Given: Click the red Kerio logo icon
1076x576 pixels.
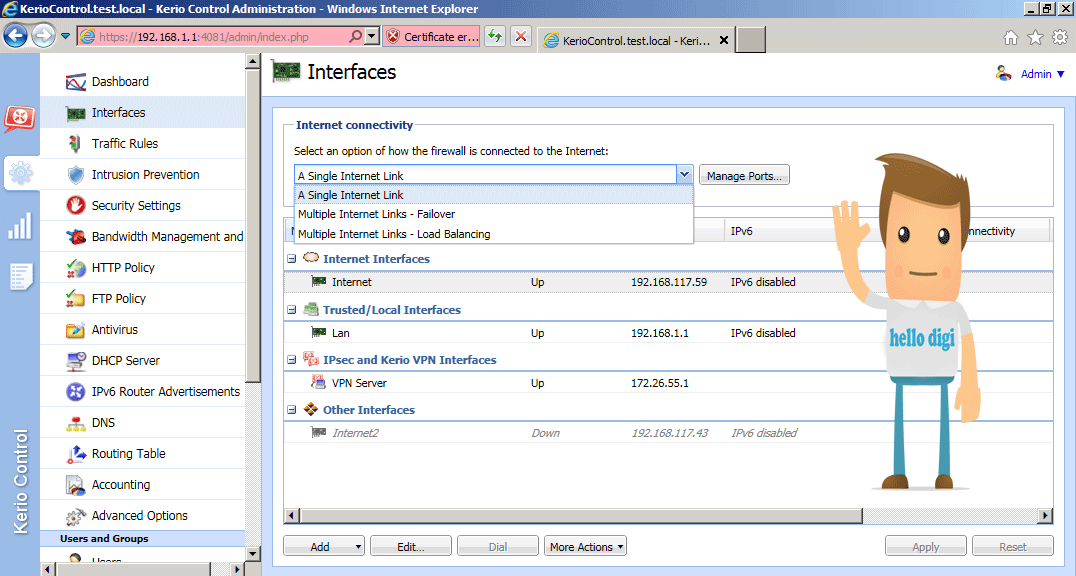Looking at the screenshot, I should click(x=19, y=118).
